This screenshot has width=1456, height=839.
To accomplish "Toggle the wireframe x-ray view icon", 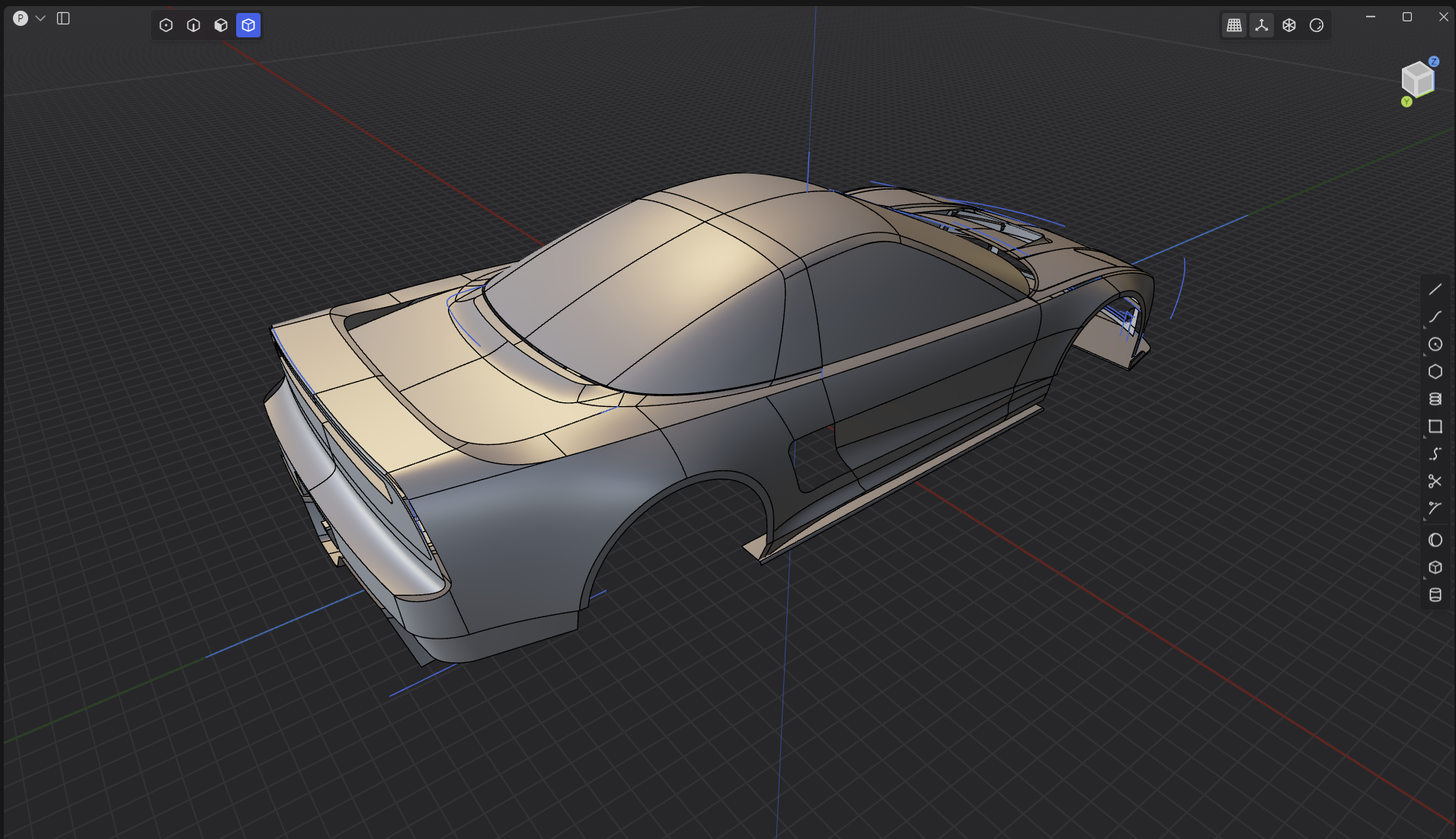I will [1289, 25].
